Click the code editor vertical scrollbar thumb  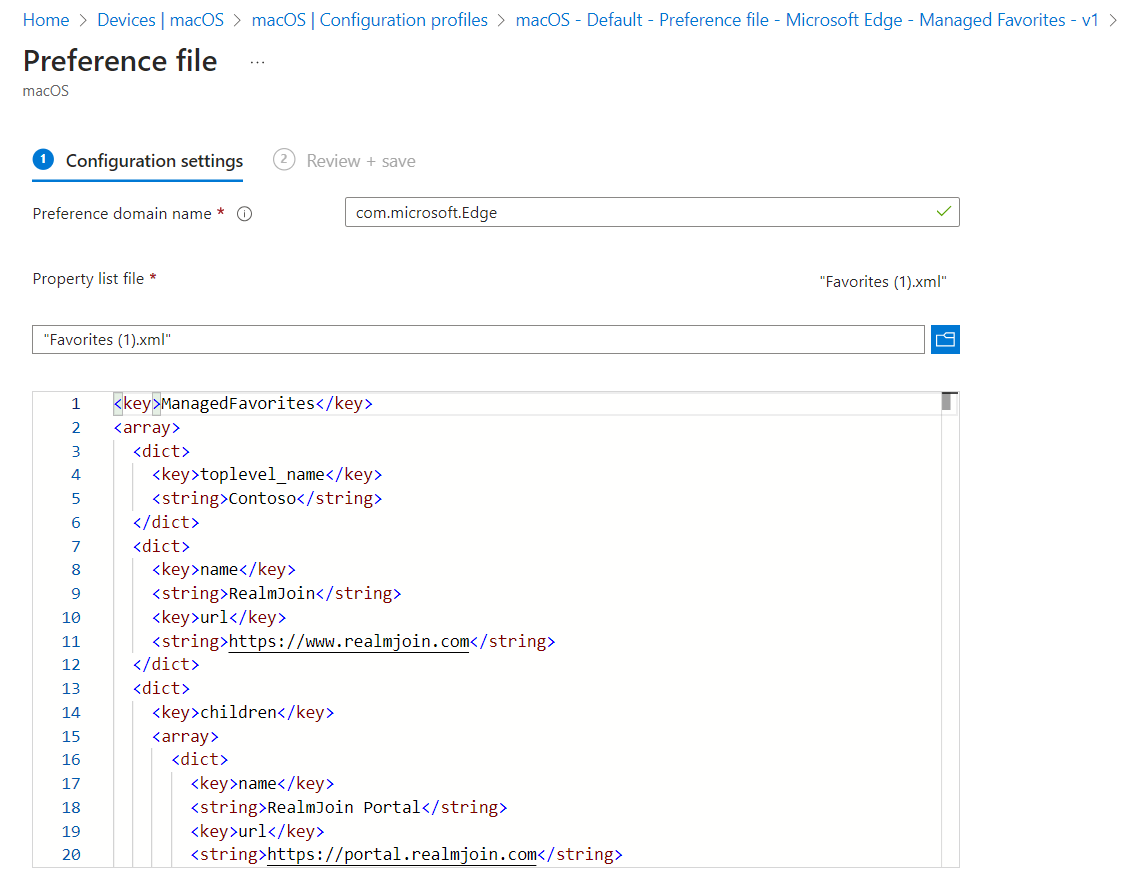pyautogui.click(x=947, y=402)
